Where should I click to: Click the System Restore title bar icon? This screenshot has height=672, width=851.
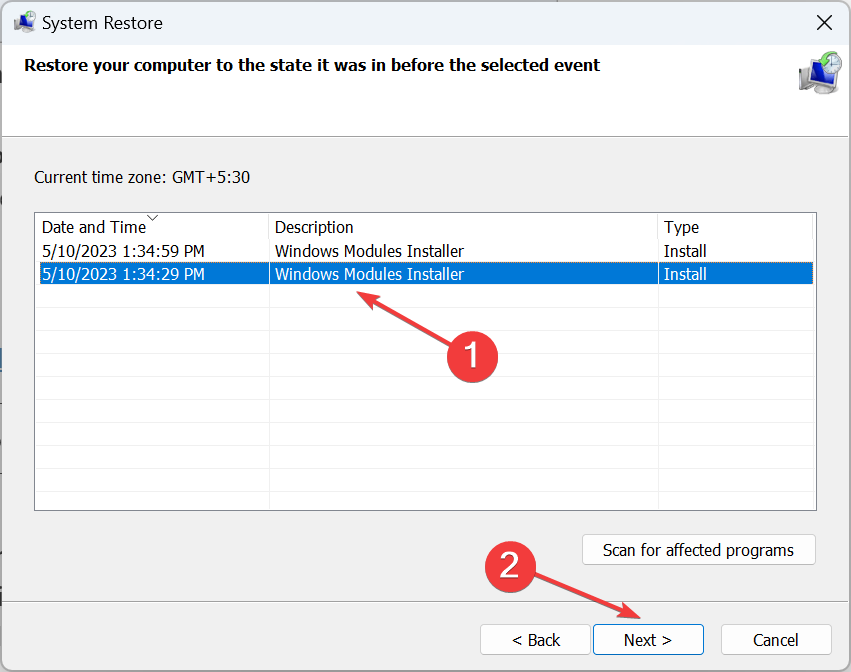point(24,23)
